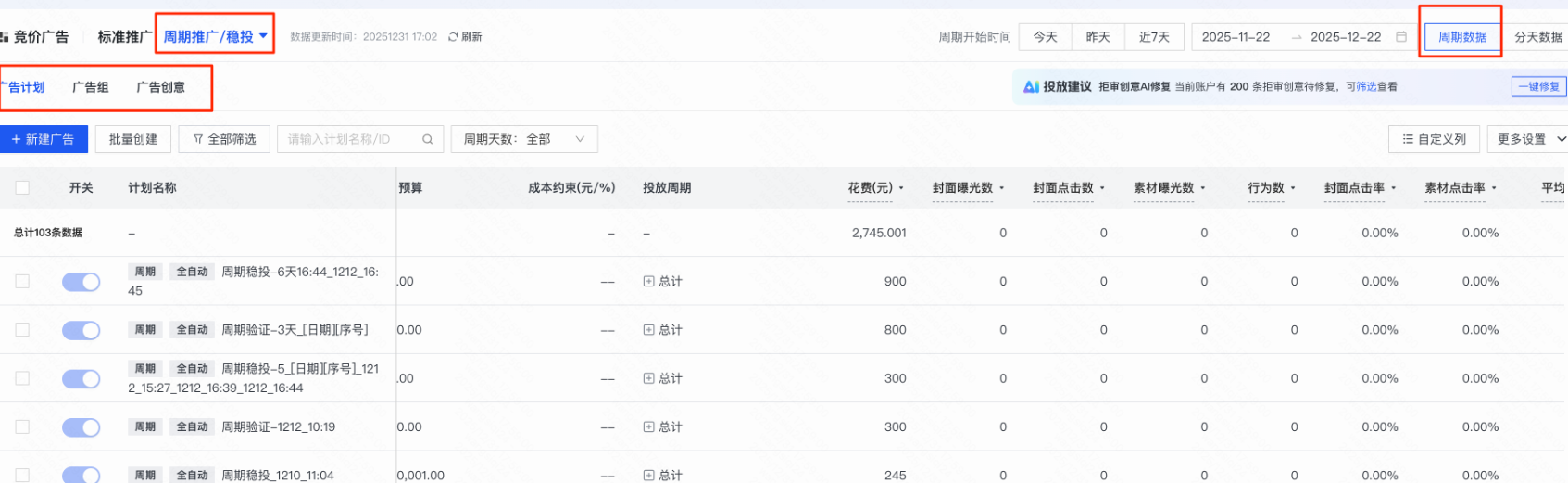Screen dimensions: 1568x483
Task: Click the search magnifier in plan name field
Action: 427,139
